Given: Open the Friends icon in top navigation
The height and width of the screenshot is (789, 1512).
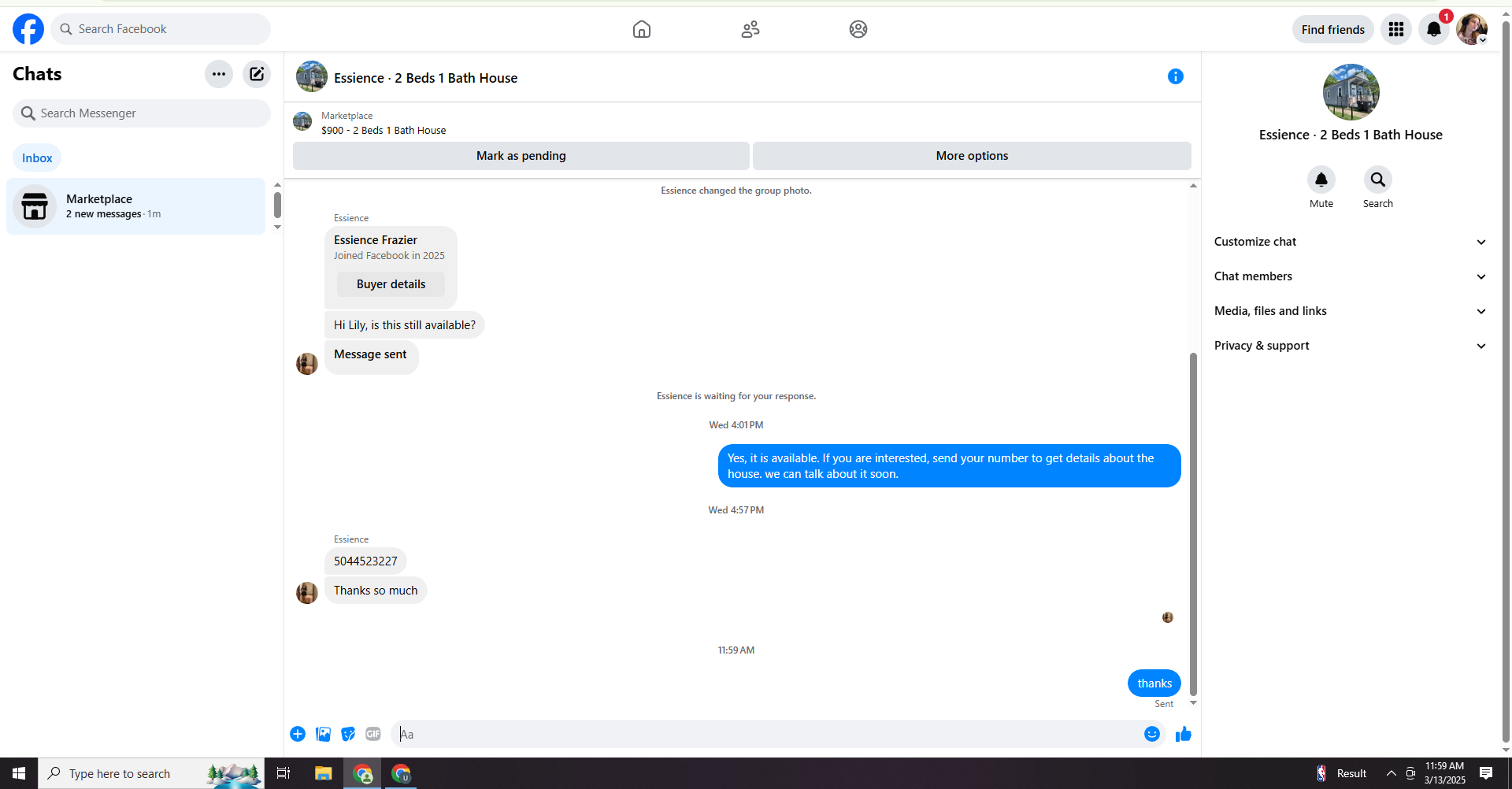Looking at the screenshot, I should (x=750, y=29).
